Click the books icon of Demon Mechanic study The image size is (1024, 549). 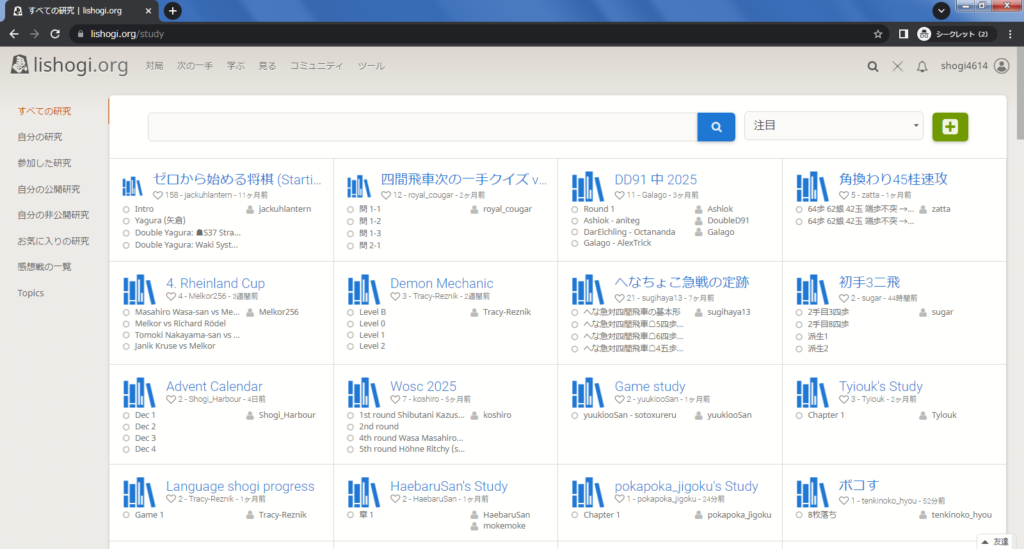pyautogui.click(x=363, y=290)
